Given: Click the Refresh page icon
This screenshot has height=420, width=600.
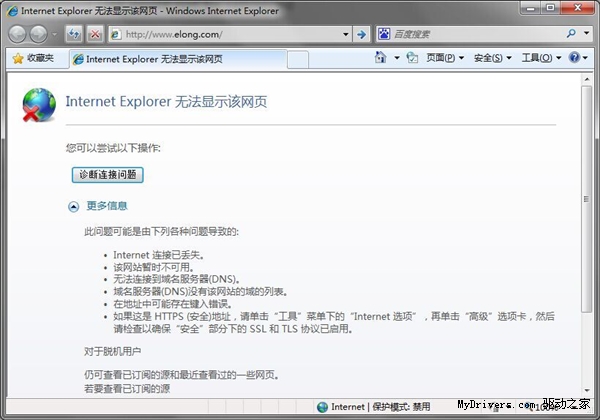Looking at the screenshot, I should click(x=74, y=34).
